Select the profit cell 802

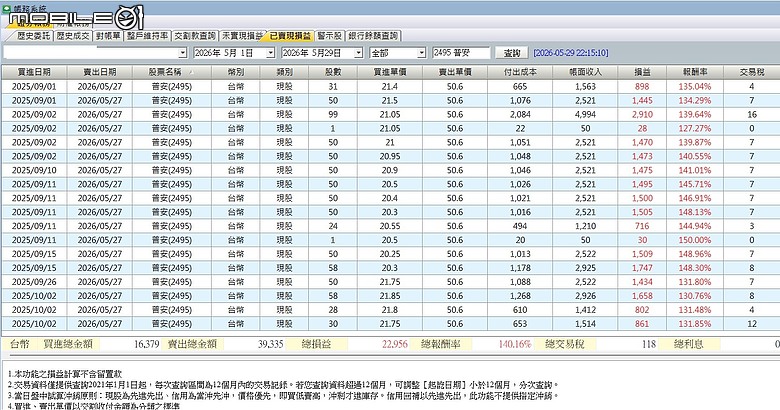(642, 309)
